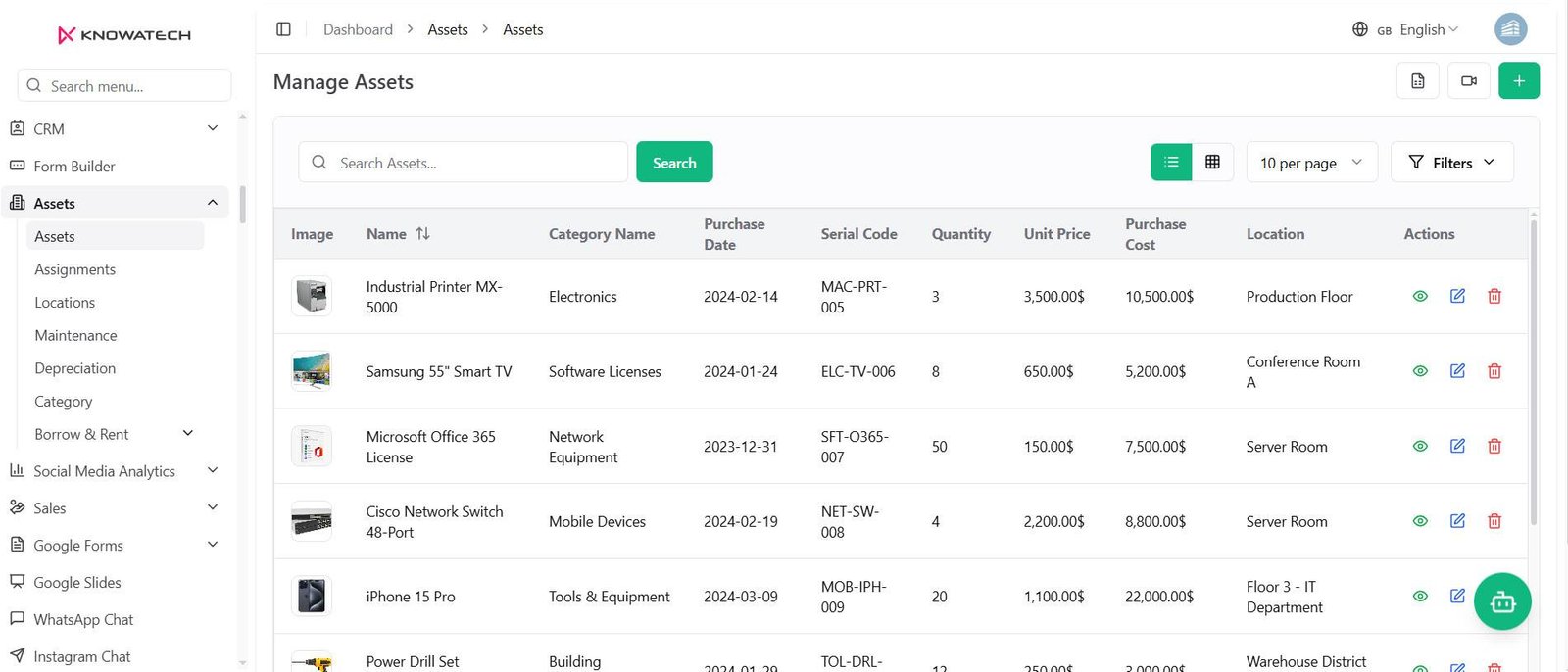Expand the Sales menu section
This screenshot has height=672, width=1568.
pyautogui.click(x=213, y=507)
